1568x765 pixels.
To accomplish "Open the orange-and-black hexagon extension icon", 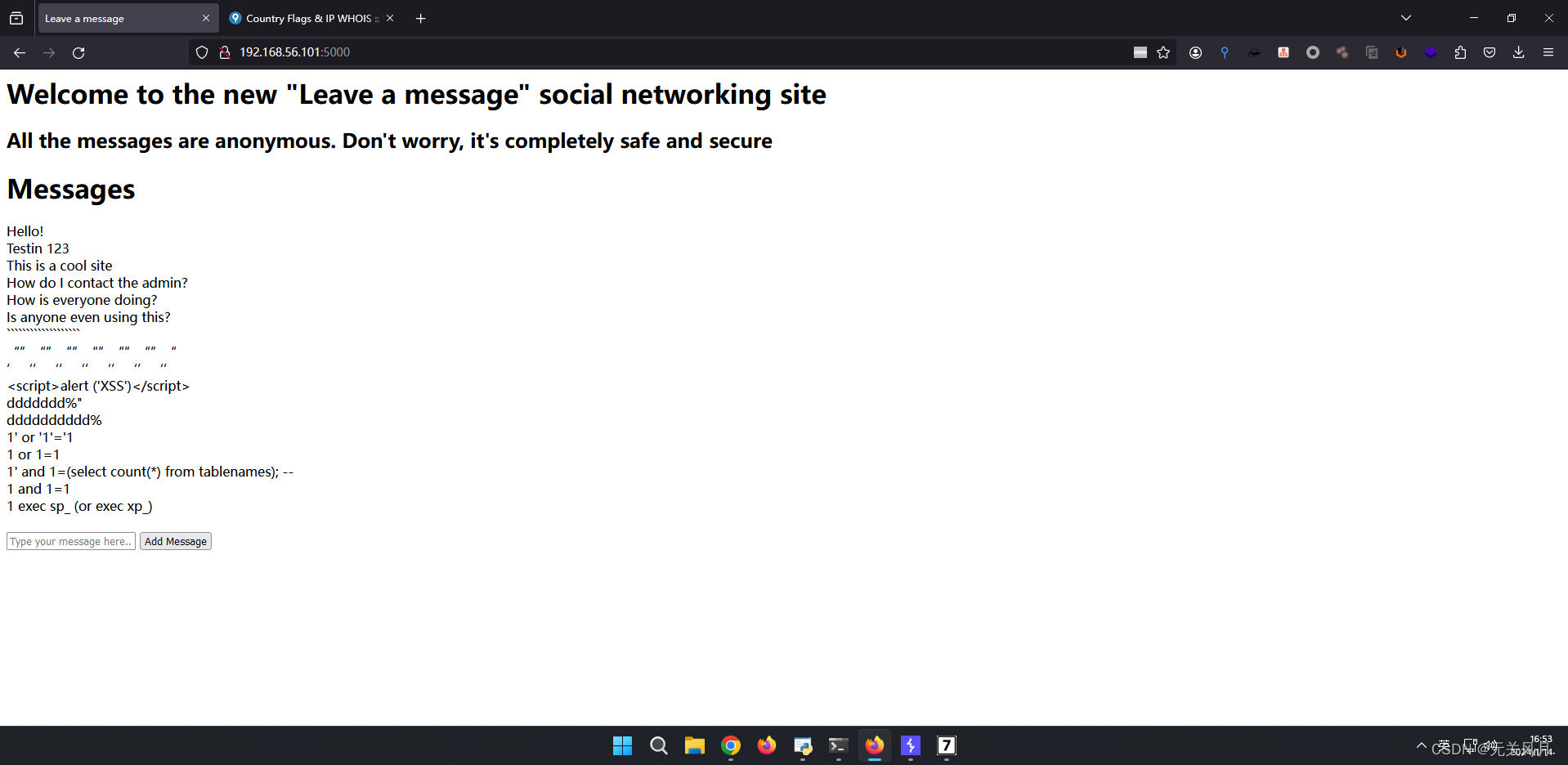I will tap(1401, 52).
